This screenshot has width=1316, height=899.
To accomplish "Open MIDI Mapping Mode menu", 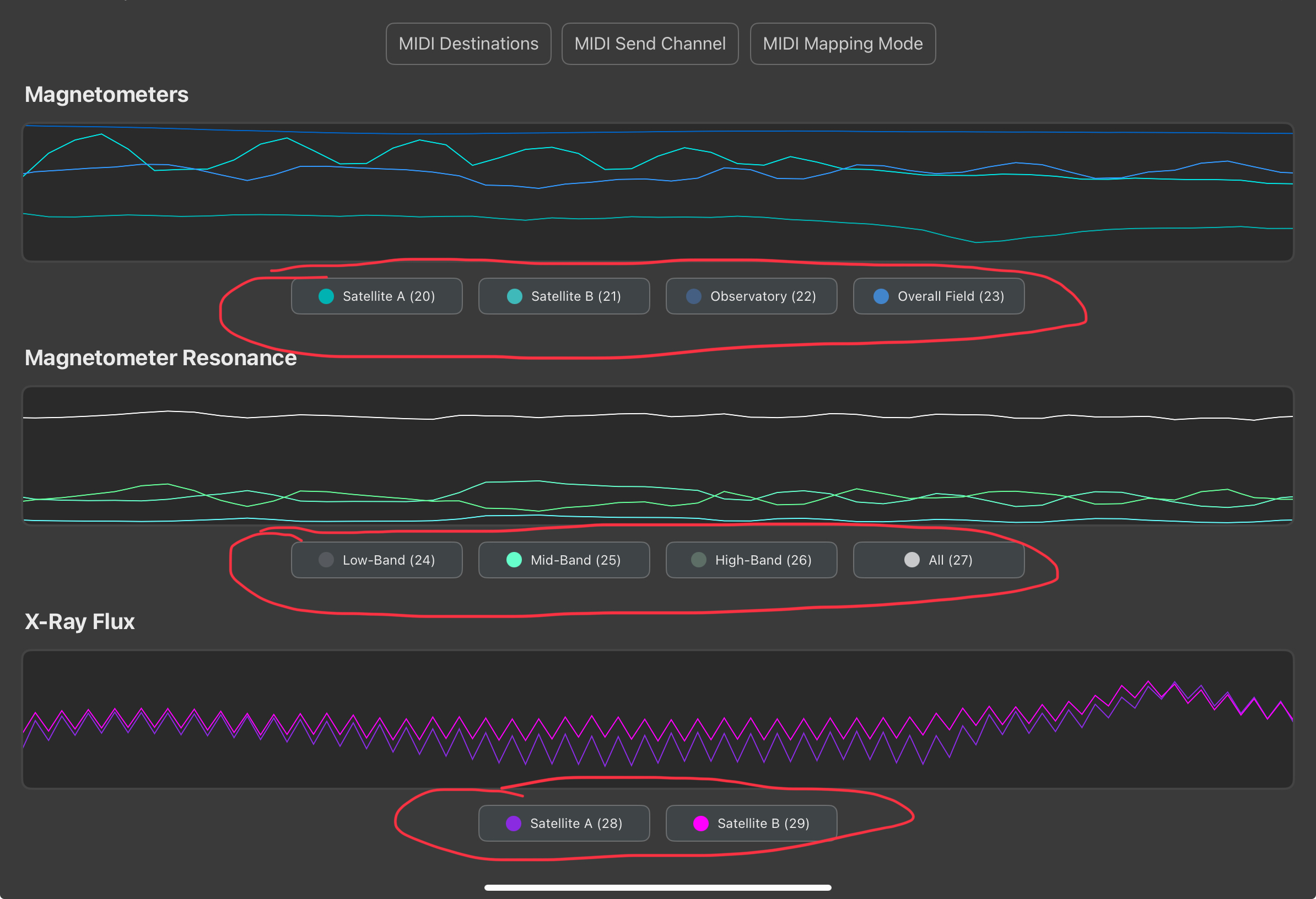I will click(842, 44).
